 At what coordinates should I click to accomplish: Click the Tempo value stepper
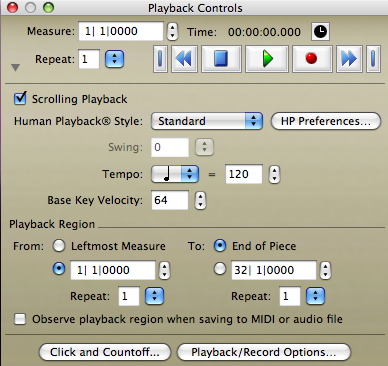274,174
